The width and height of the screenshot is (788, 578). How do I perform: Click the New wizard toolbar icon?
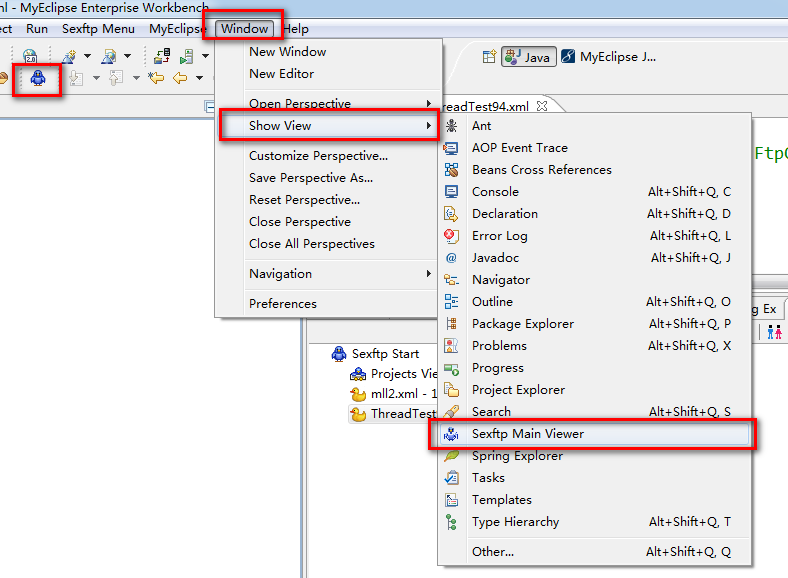click(x=69, y=56)
